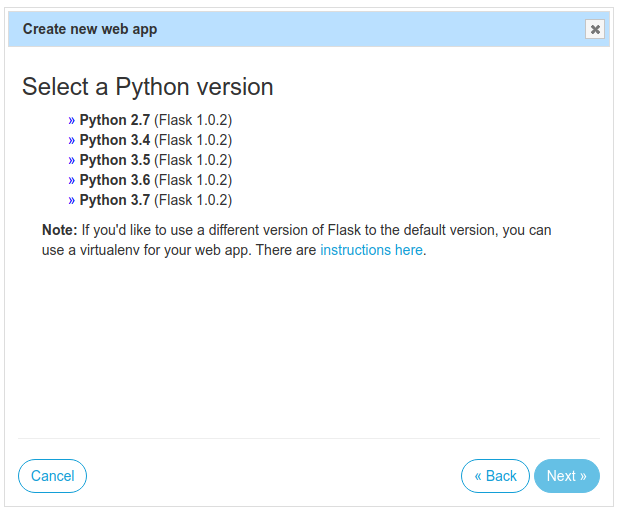This screenshot has height=516, width=622.
Task: Click Flask 1.0.2 text next to Python 3.7
Action: click(x=193, y=200)
